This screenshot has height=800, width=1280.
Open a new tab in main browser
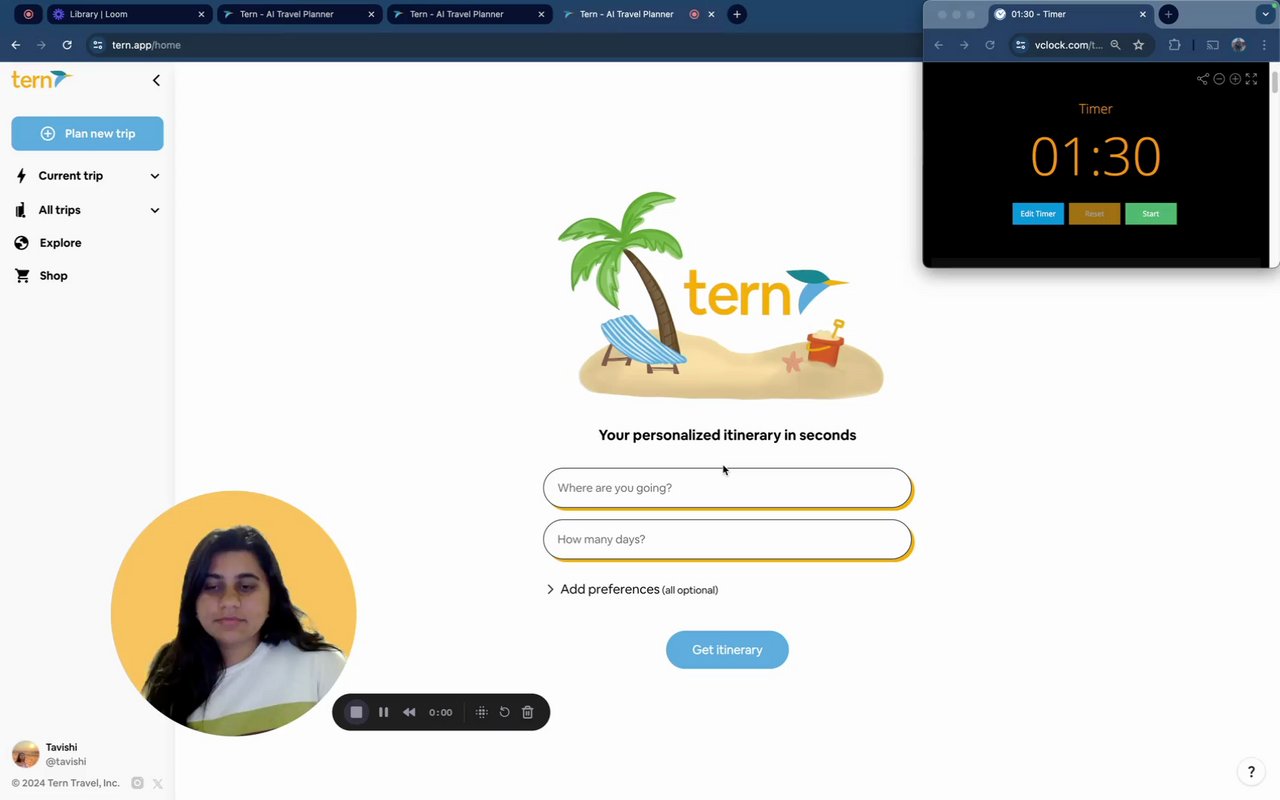point(737,14)
